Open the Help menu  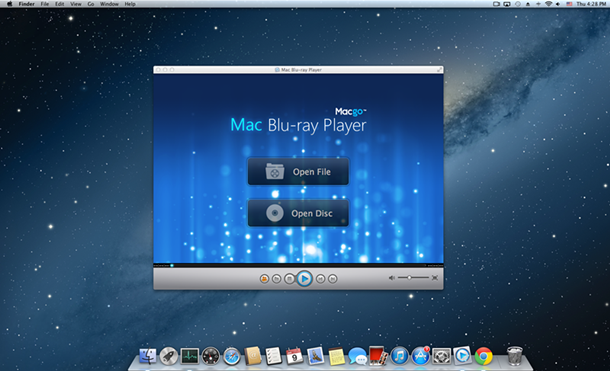click(130, 4)
